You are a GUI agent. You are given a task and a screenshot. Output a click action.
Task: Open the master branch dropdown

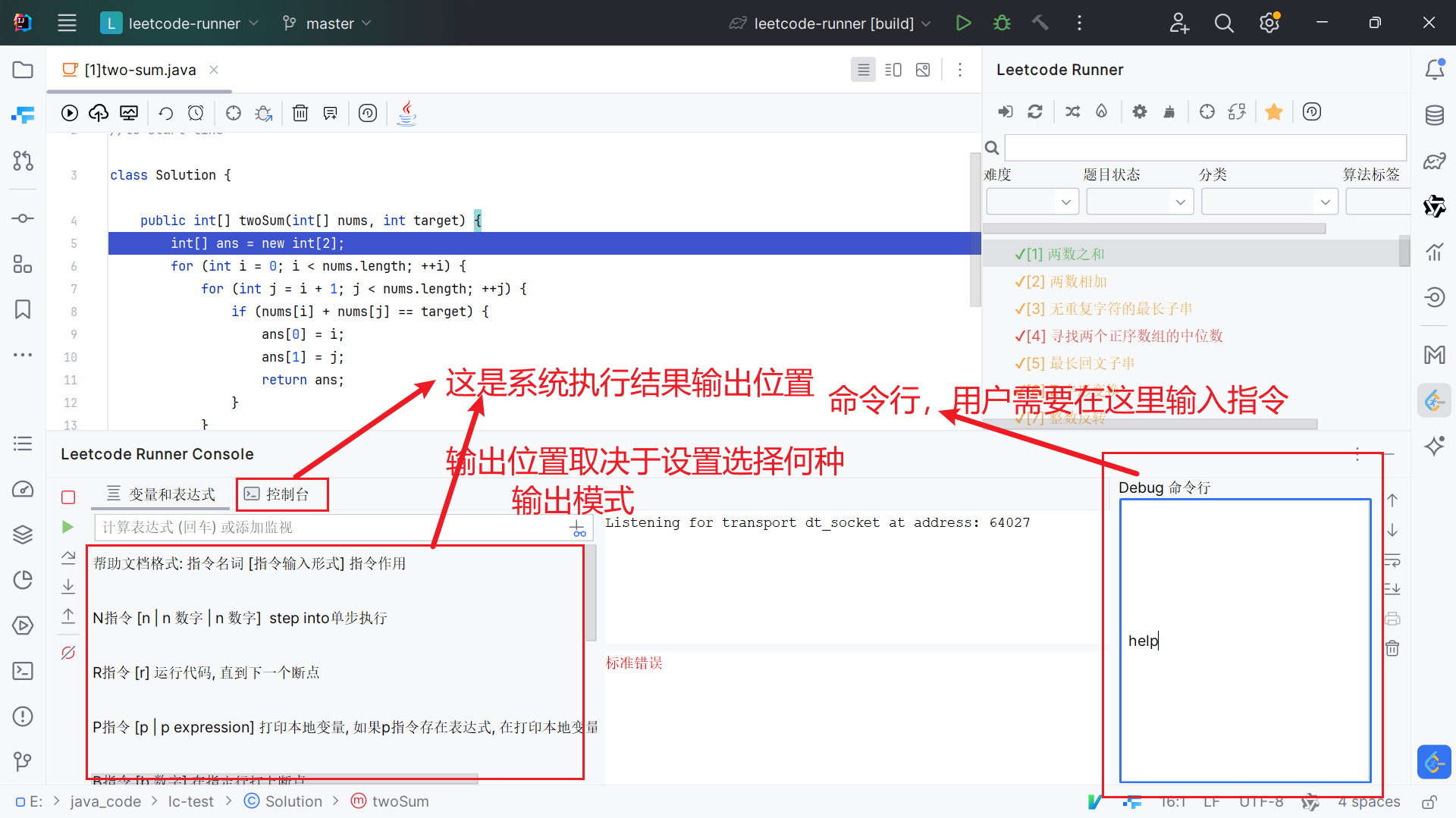tap(327, 23)
